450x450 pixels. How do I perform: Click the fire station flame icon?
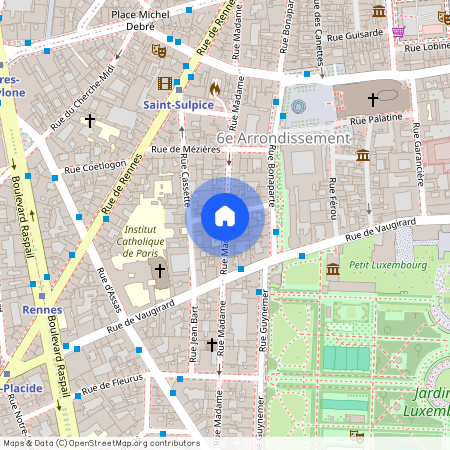point(215,89)
